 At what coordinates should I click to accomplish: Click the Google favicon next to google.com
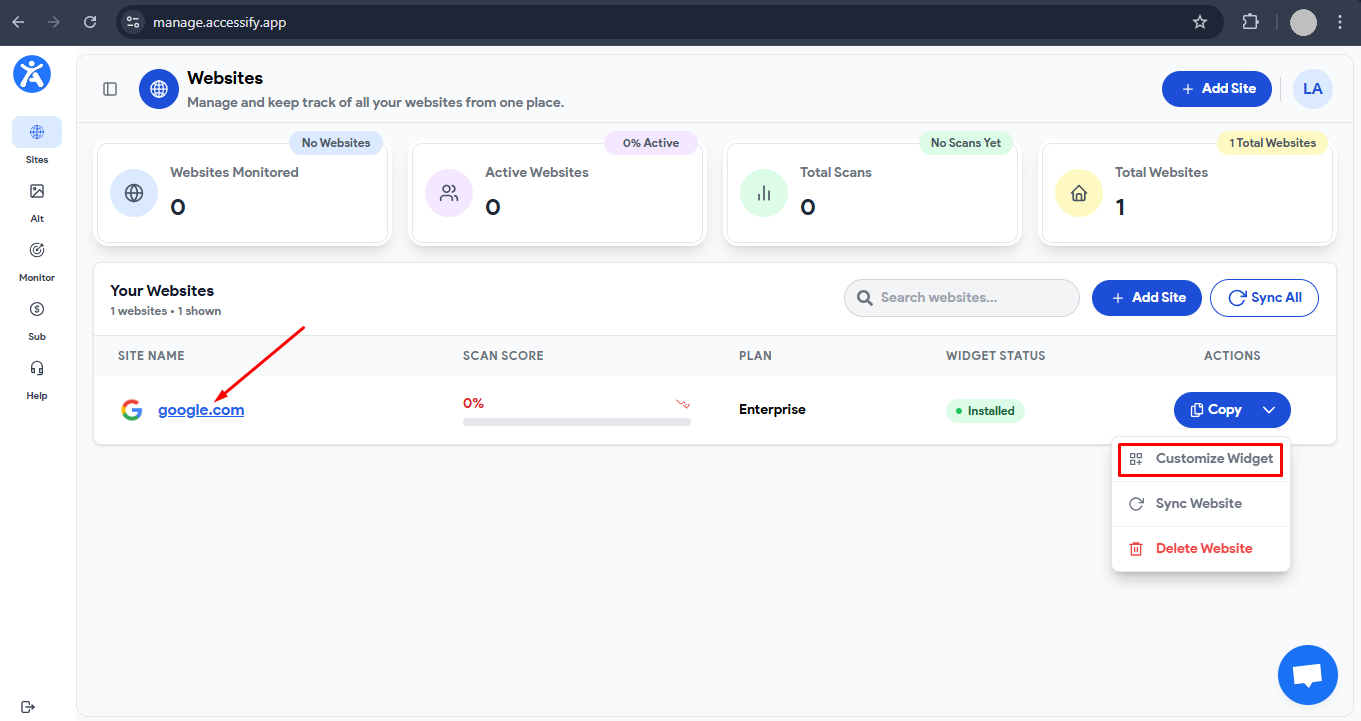point(131,409)
